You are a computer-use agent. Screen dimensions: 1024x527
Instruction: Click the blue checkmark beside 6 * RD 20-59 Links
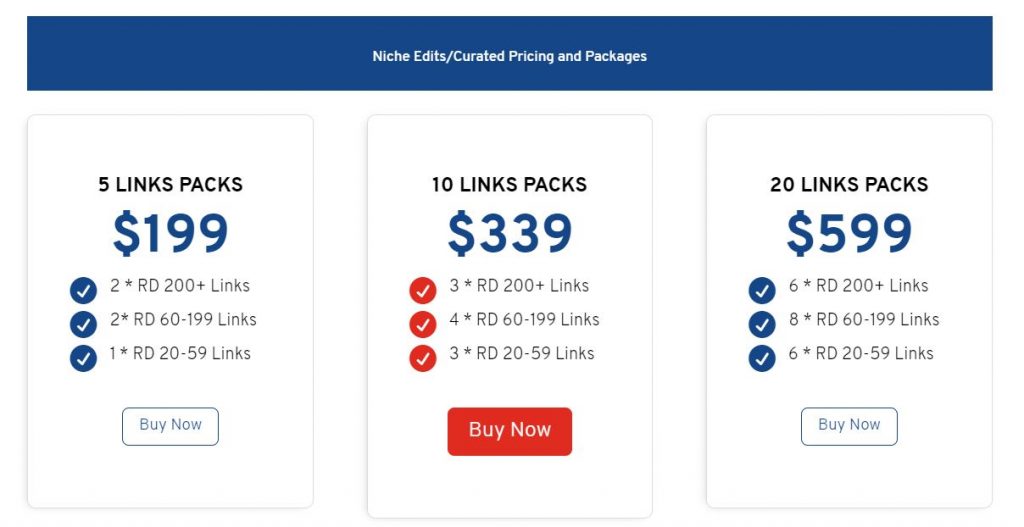[x=761, y=359]
